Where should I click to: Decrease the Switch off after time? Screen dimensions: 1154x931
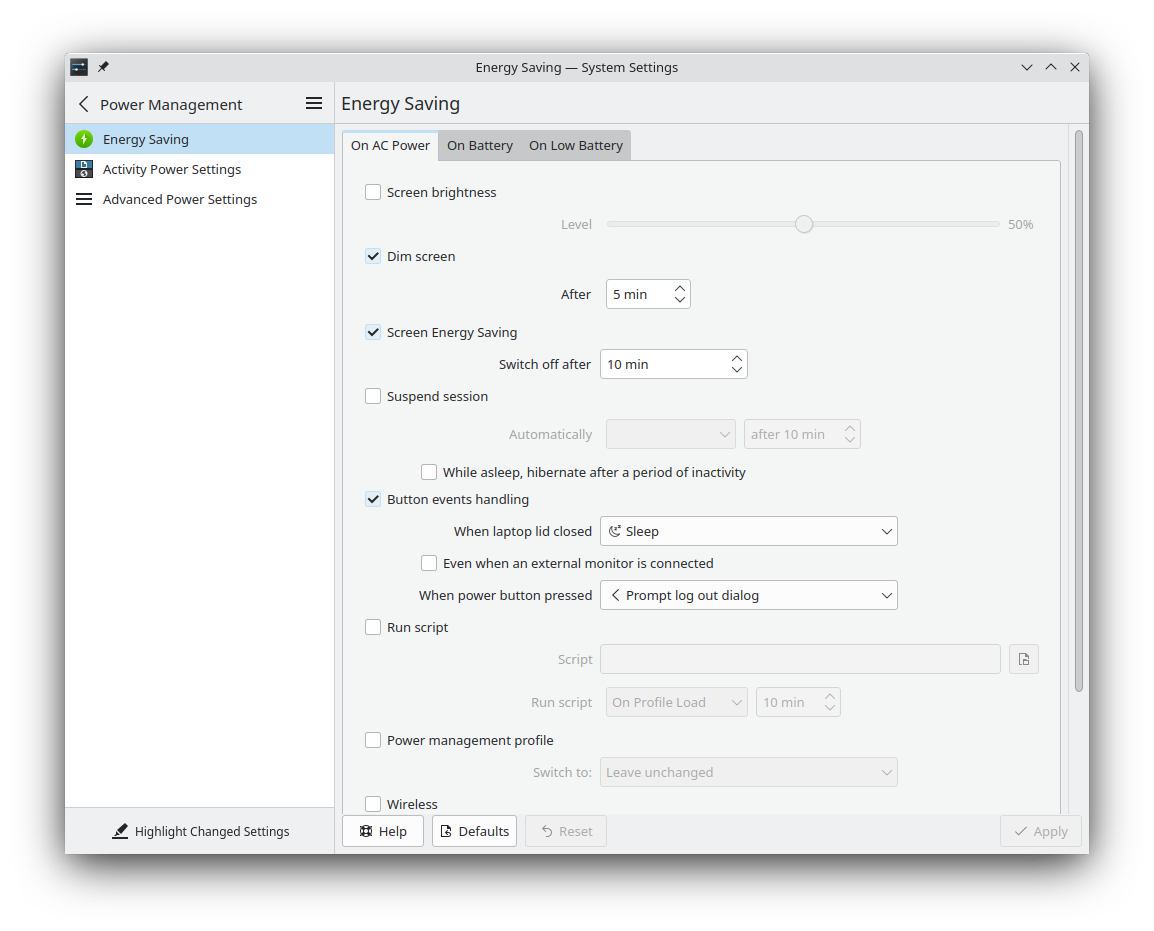737,370
